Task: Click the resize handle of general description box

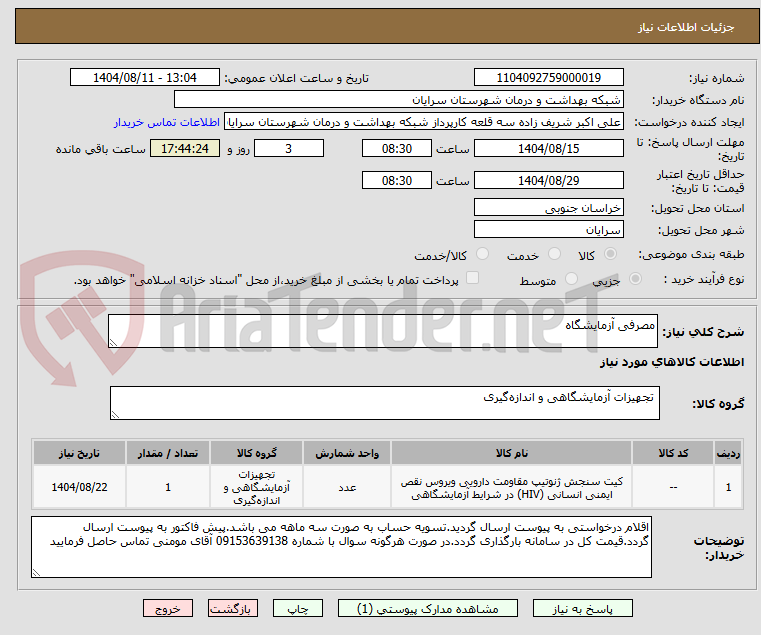Action: (x=114, y=342)
